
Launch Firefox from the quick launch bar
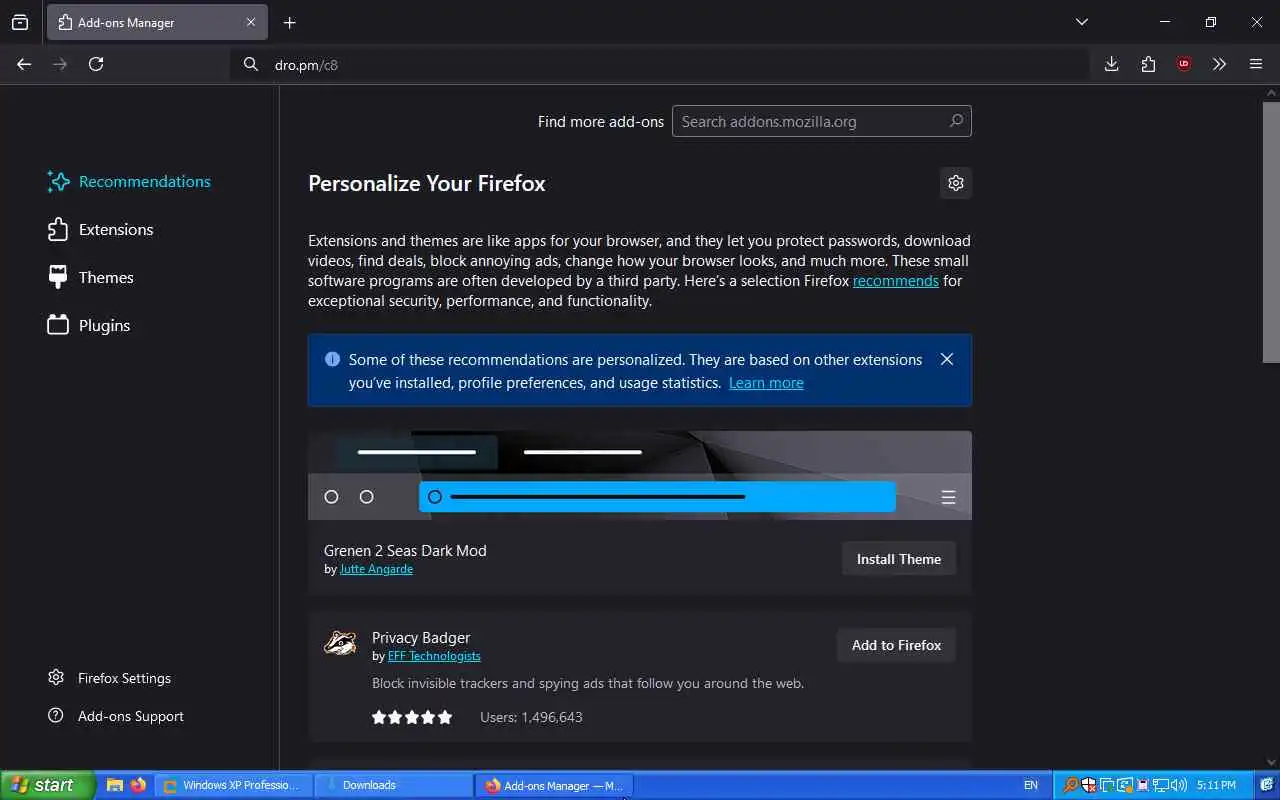pyautogui.click(x=138, y=785)
